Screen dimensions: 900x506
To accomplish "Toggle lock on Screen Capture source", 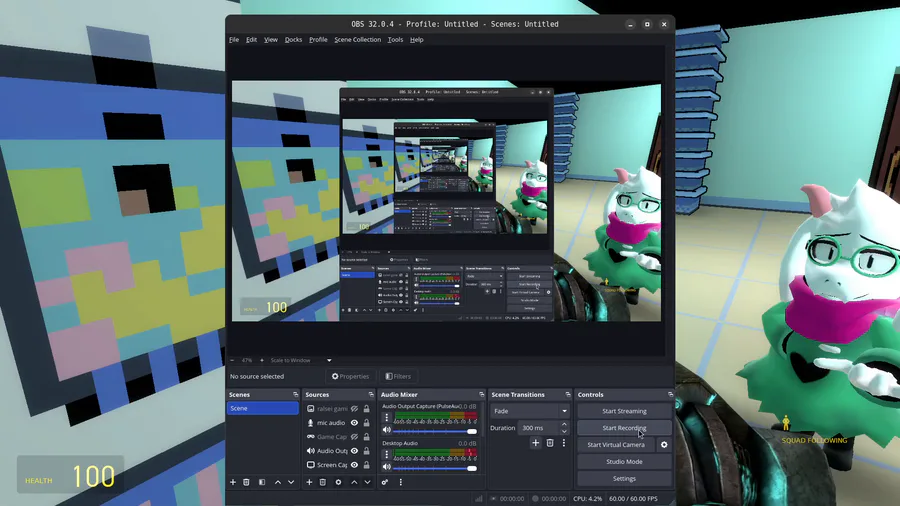I will (x=367, y=465).
